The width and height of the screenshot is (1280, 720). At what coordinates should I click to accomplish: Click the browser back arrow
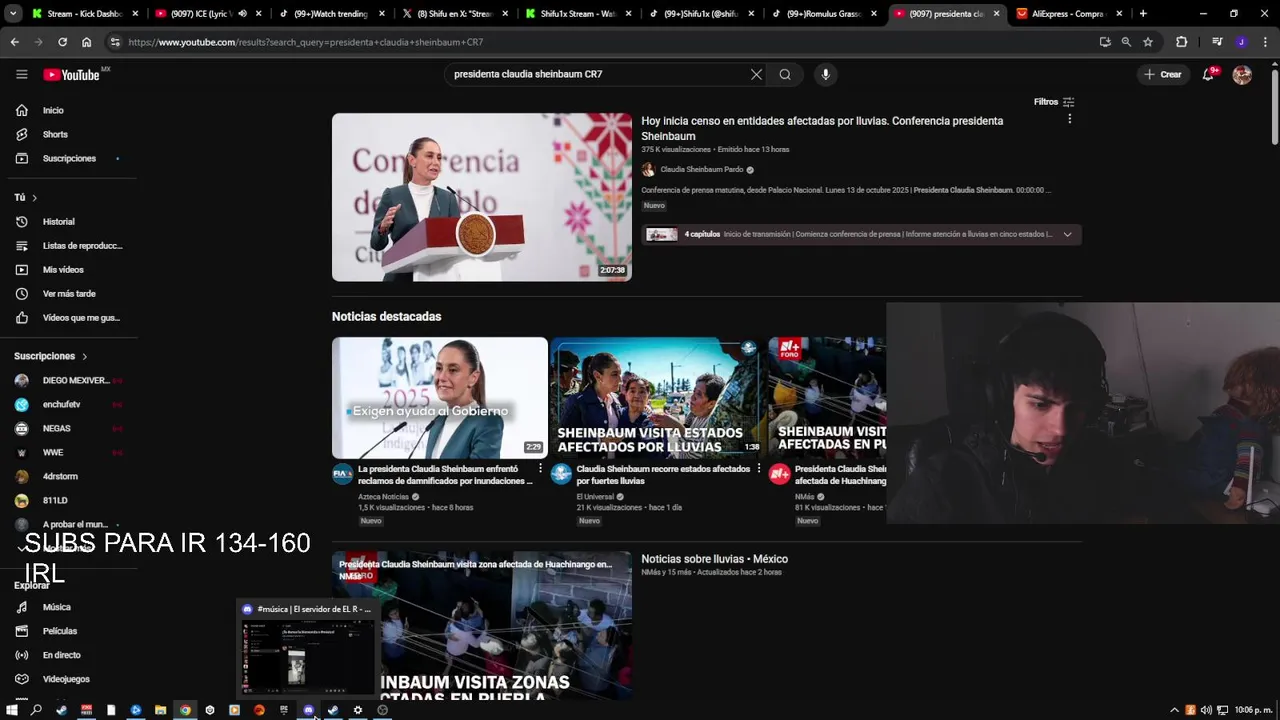click(14, 42)
